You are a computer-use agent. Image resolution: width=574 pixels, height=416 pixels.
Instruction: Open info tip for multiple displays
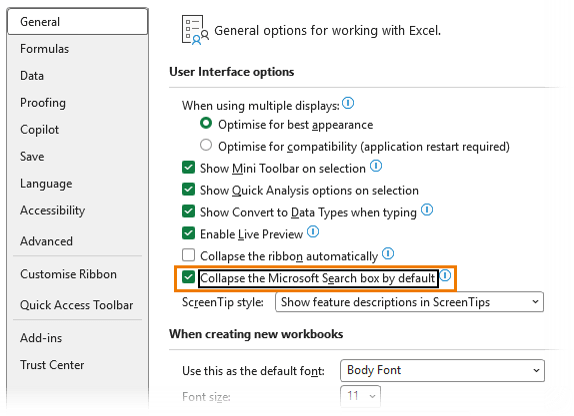348,103
